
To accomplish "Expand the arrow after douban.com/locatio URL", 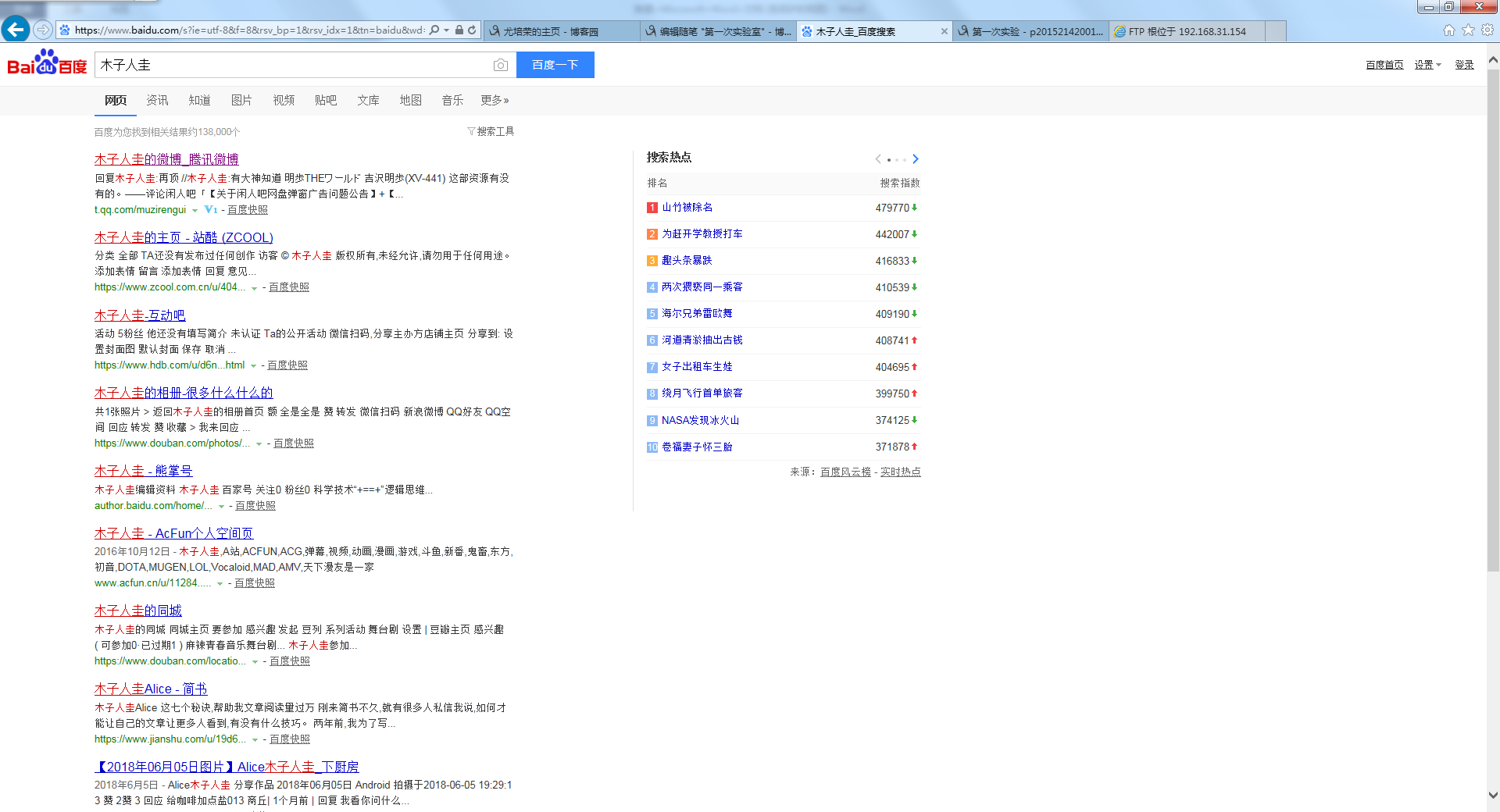I will tap(255, 661).
